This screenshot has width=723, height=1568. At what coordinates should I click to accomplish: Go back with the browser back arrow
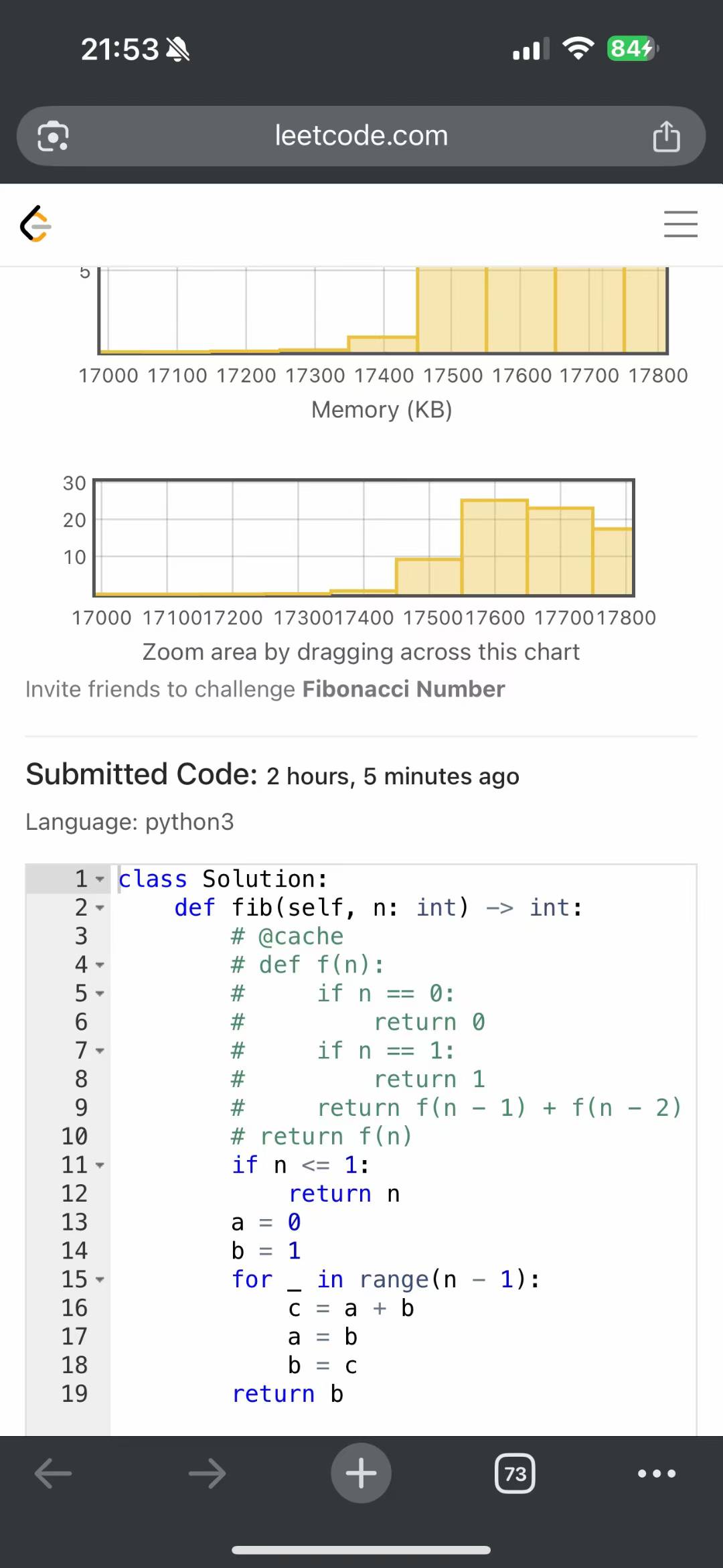(54, 1473)
